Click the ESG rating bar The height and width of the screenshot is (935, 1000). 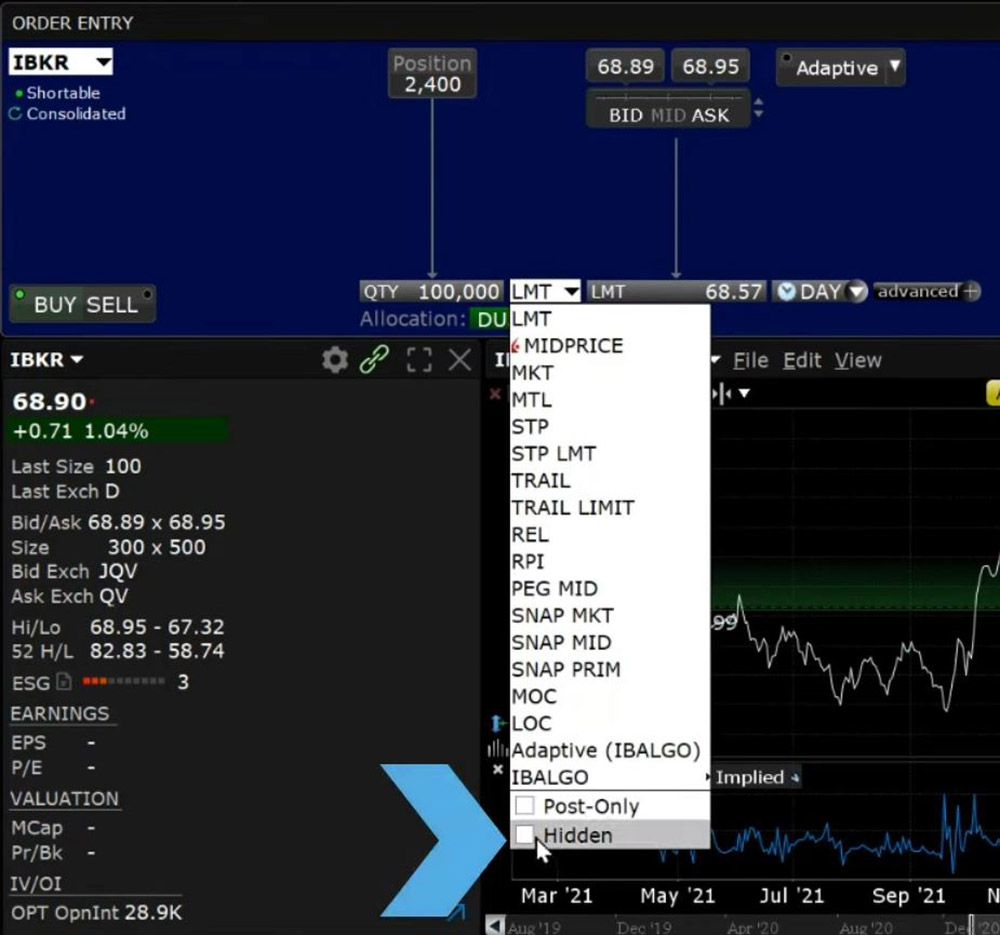pos(124,681)
